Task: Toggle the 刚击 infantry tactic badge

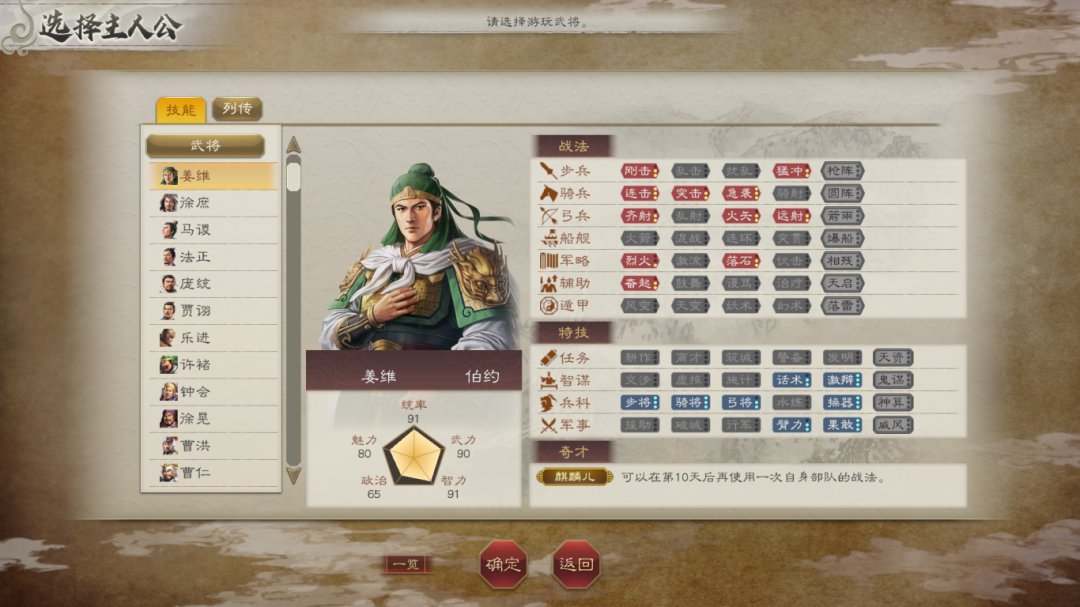Action: [x=640, y=170]
